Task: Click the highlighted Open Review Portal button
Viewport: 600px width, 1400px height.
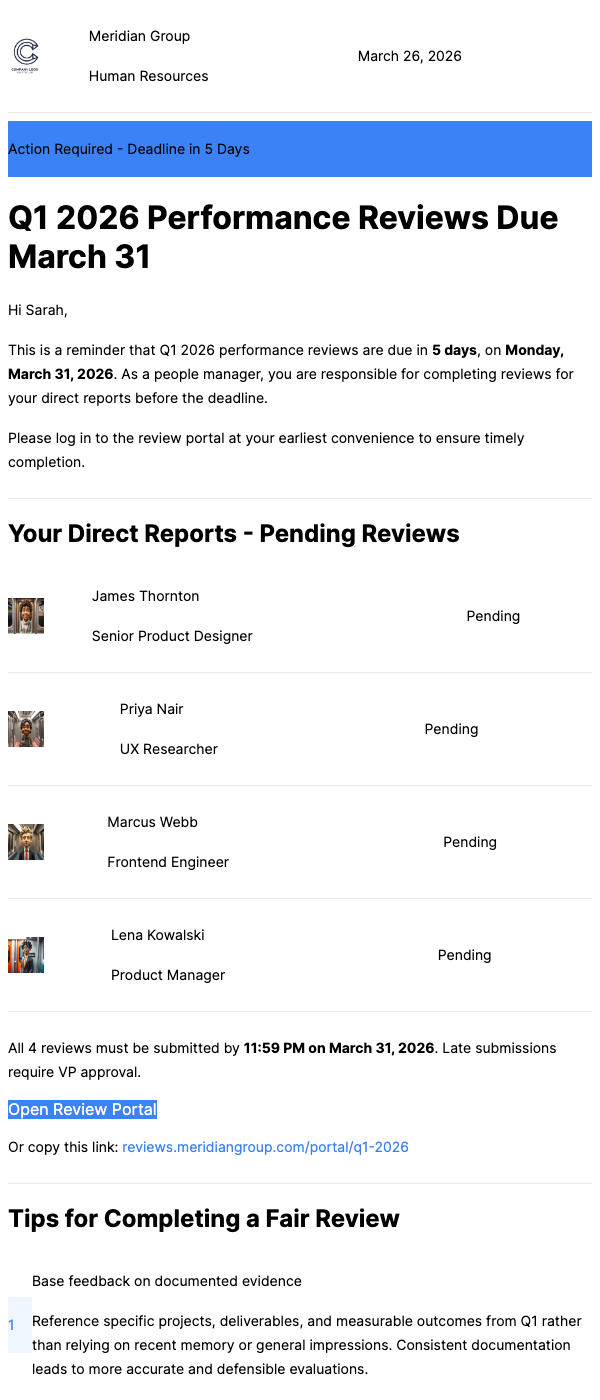Action: [82, 1109]
